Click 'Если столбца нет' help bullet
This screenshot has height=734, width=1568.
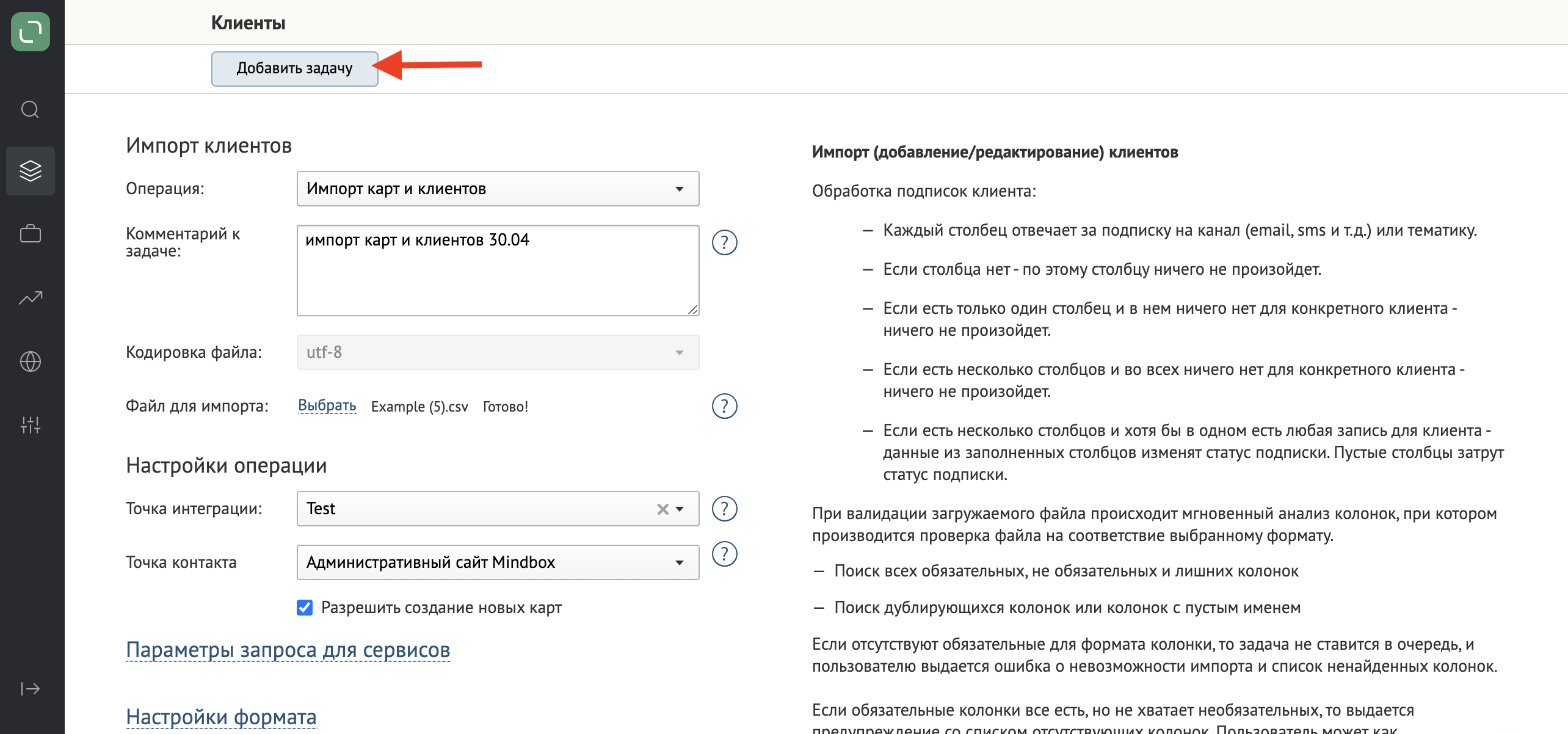1102,269
